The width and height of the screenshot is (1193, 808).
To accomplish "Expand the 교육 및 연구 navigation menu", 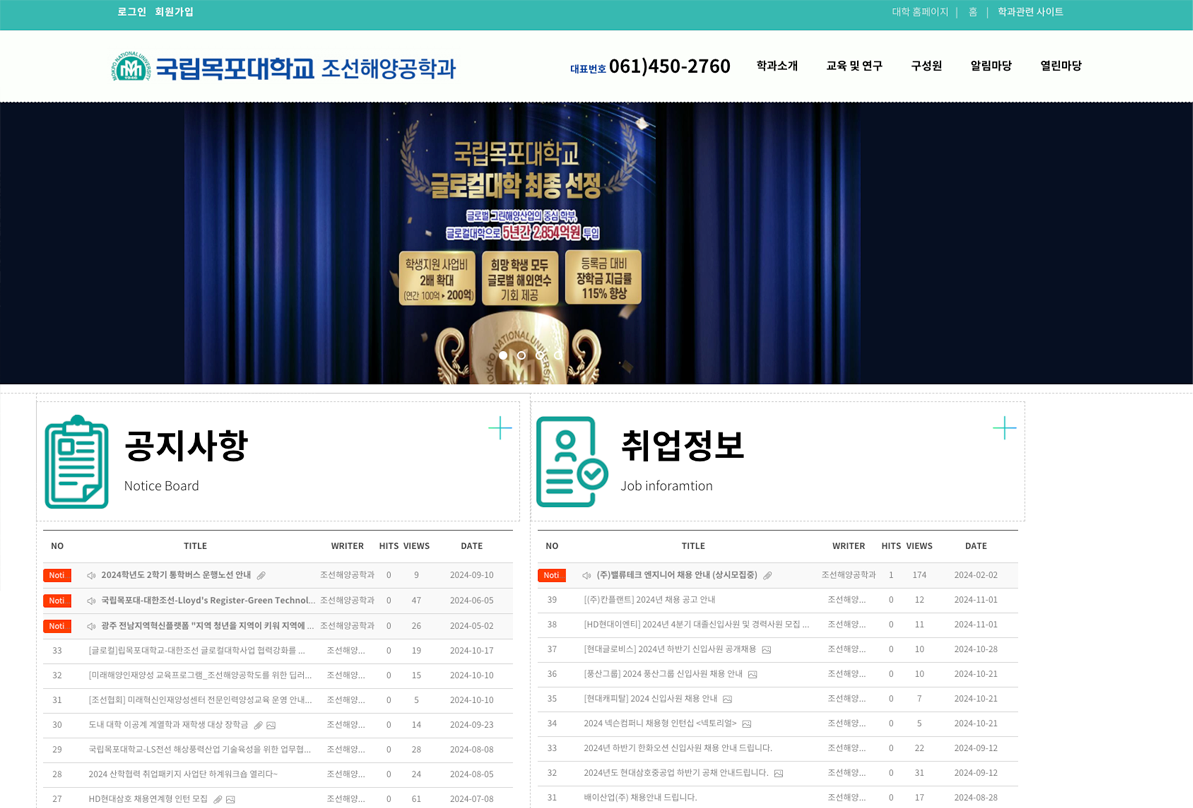I will (854, 66).
